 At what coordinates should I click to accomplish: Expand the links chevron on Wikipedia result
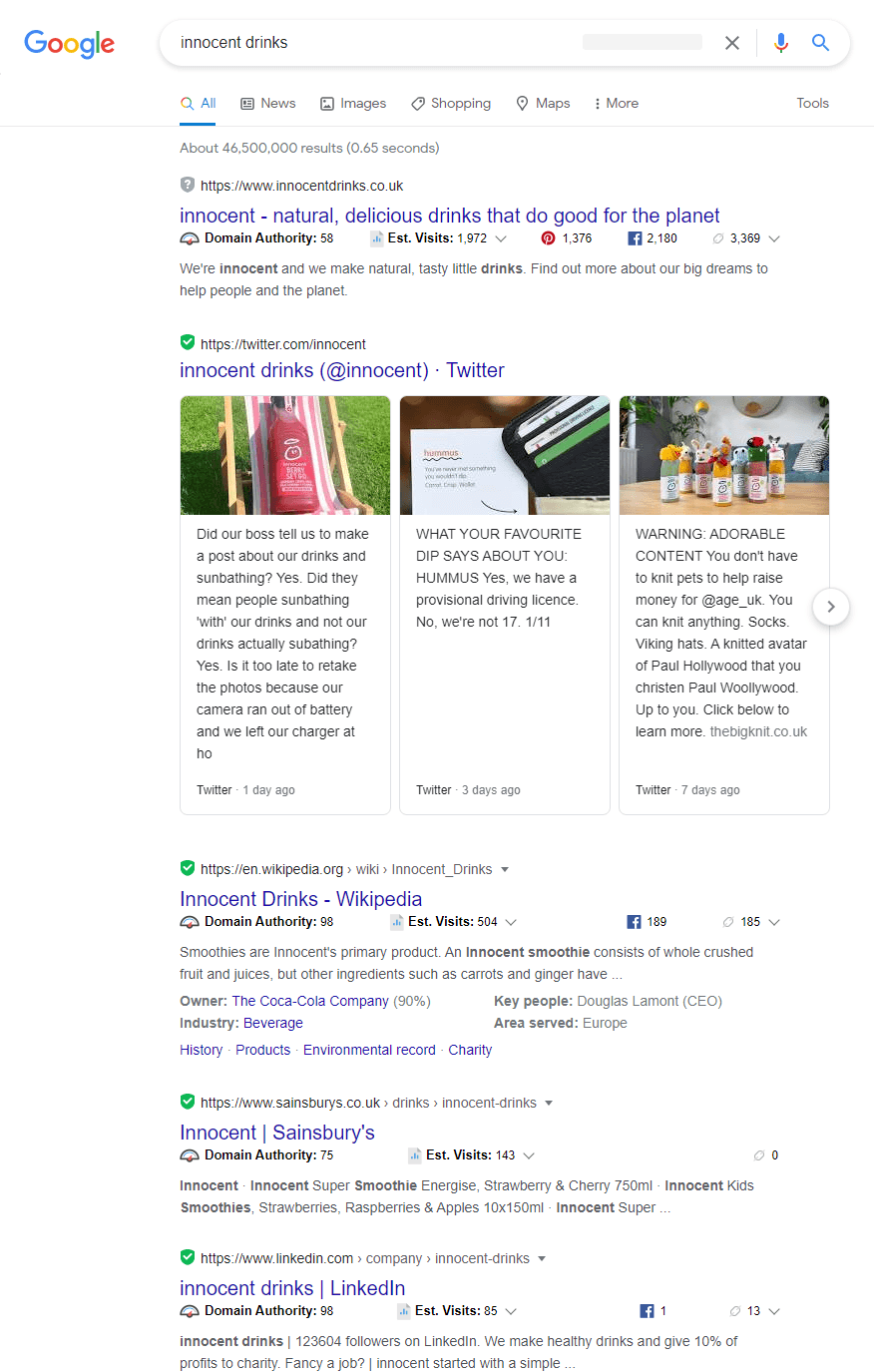pyautogui.click(x=774, y=922)
